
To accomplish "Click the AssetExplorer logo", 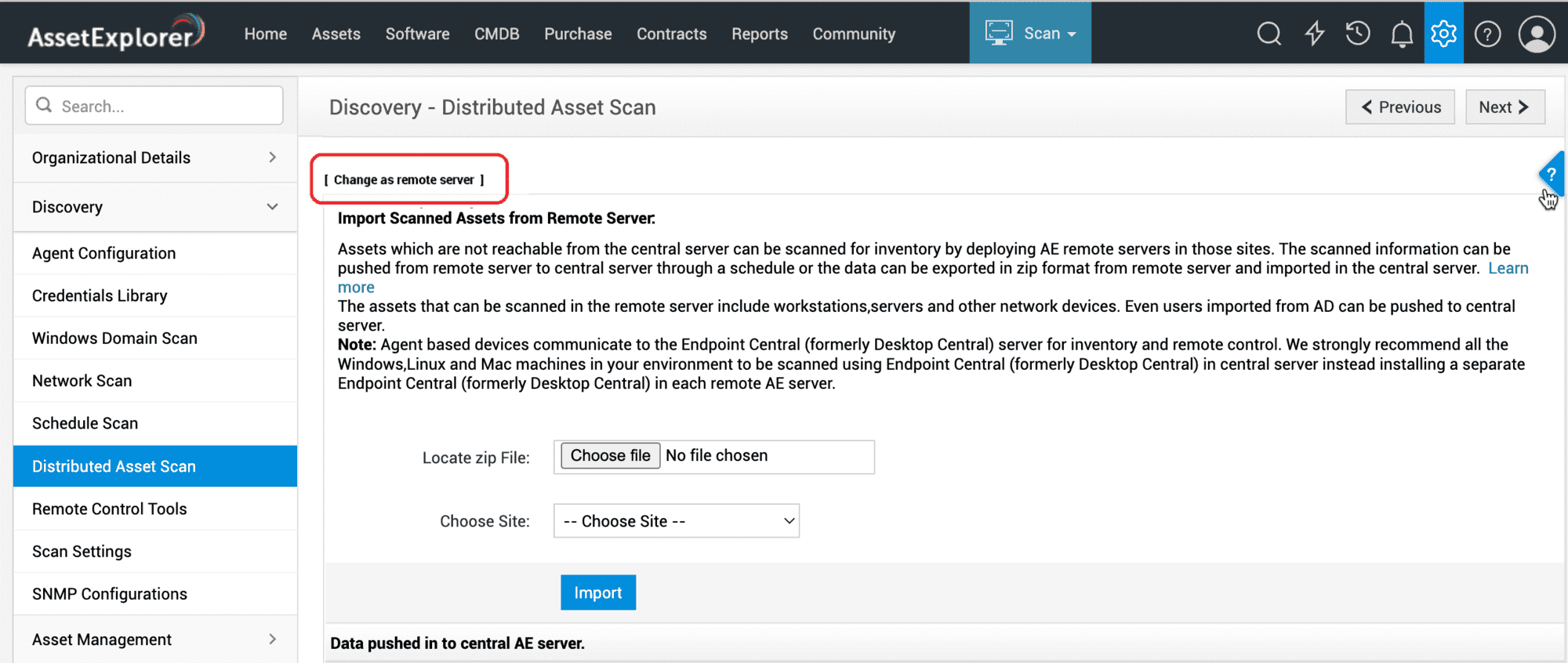I will coord(116,33).
